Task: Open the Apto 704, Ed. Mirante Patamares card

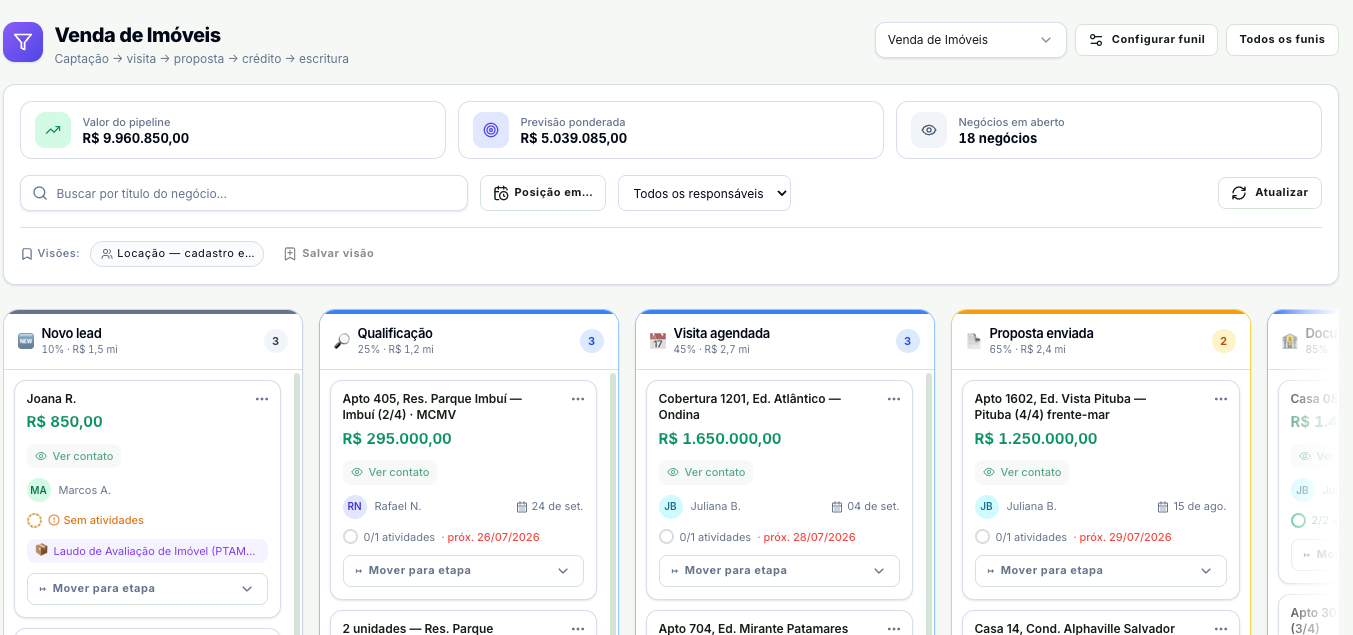Action: click(x=753, y=629)
